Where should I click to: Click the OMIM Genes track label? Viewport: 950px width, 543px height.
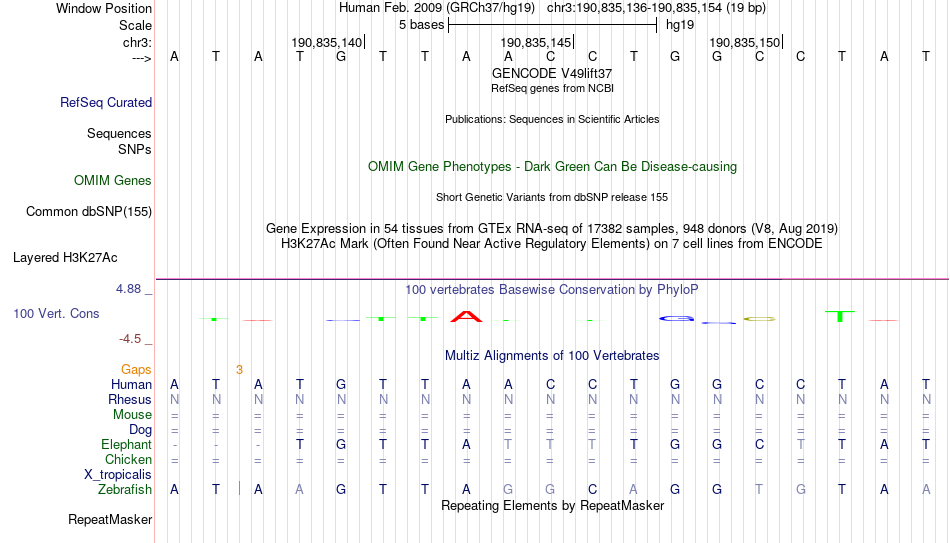tap(113, 181)
